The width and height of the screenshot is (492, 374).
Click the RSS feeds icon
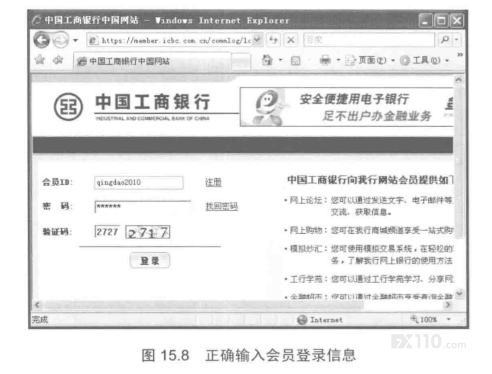(295, 61)
